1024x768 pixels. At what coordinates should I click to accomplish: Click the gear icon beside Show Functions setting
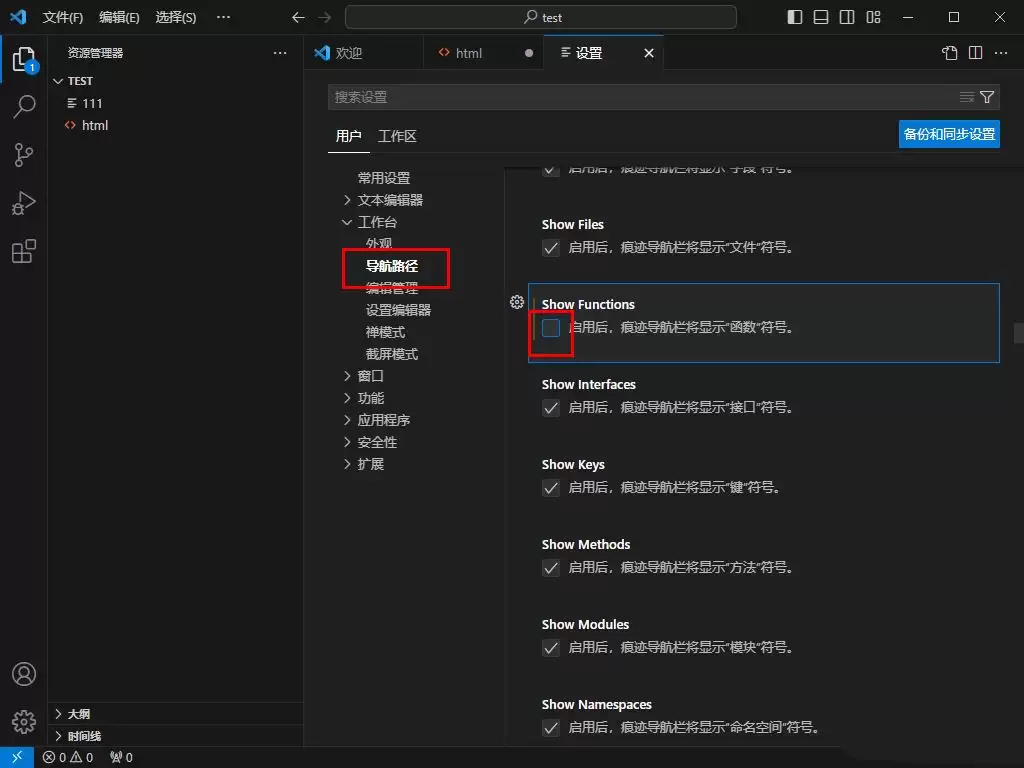pyautogui.click(x=517, y=301)
